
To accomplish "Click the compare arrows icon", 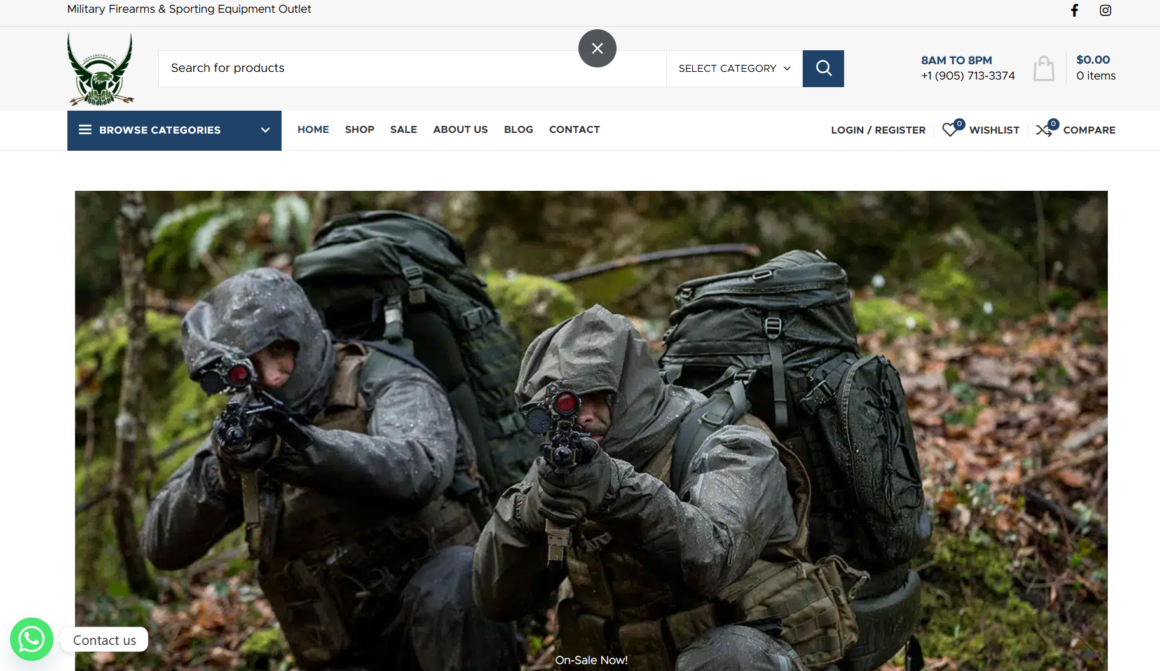I will click(1044, 130).
